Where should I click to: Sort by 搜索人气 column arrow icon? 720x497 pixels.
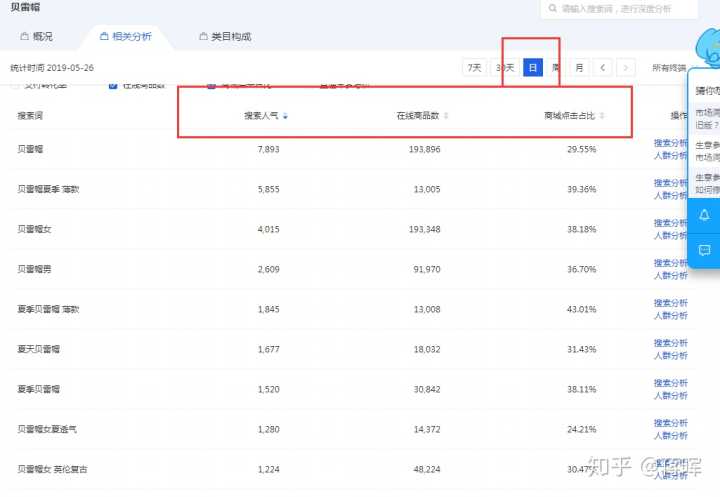pos(286,116)
